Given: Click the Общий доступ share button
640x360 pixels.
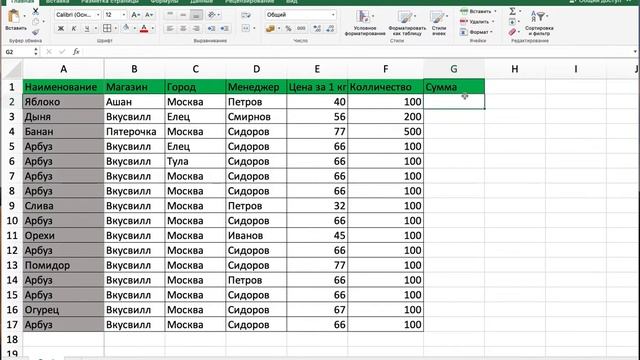Looking at the screenshot, I should (596, 2).
